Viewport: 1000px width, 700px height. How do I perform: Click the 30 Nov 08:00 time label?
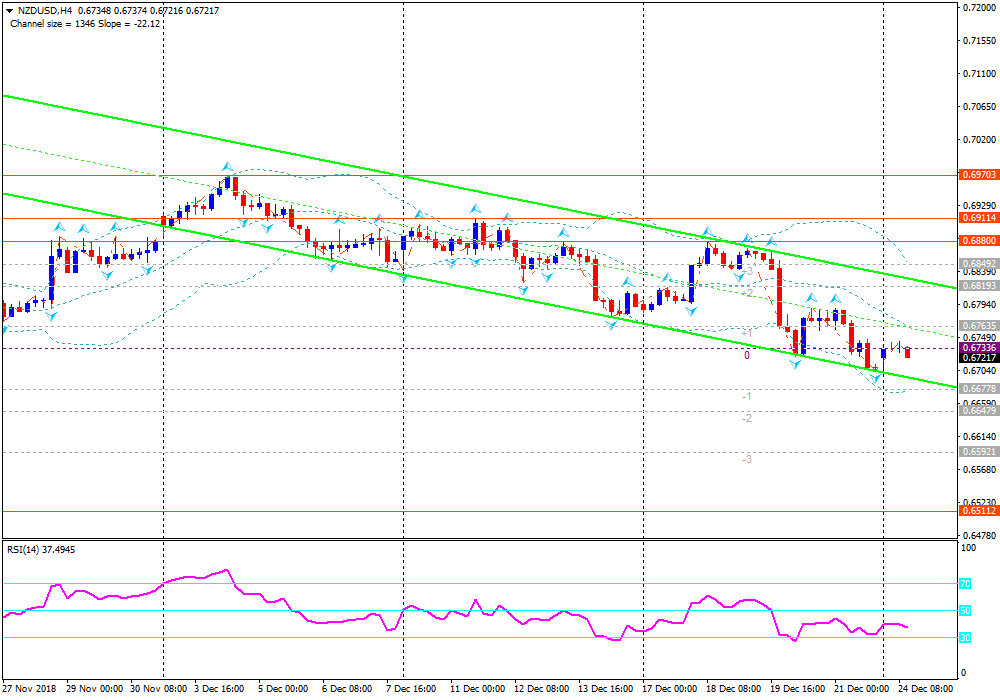(159, 689)
